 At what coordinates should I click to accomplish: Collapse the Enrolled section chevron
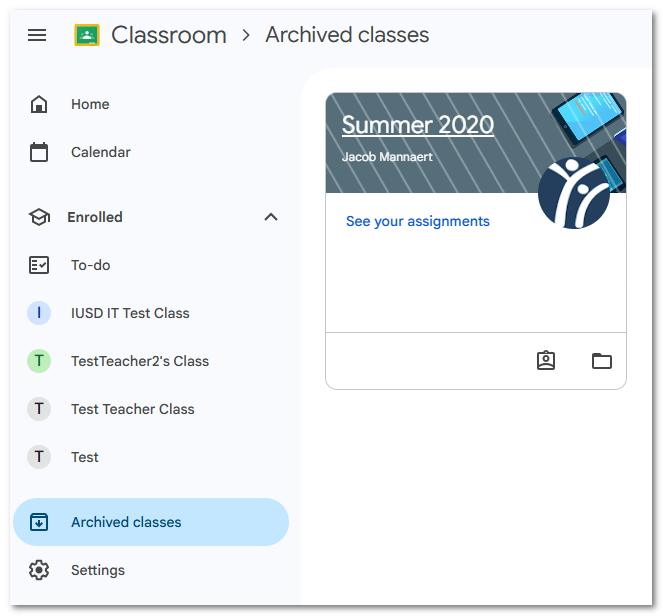click(x=271, y=217)
